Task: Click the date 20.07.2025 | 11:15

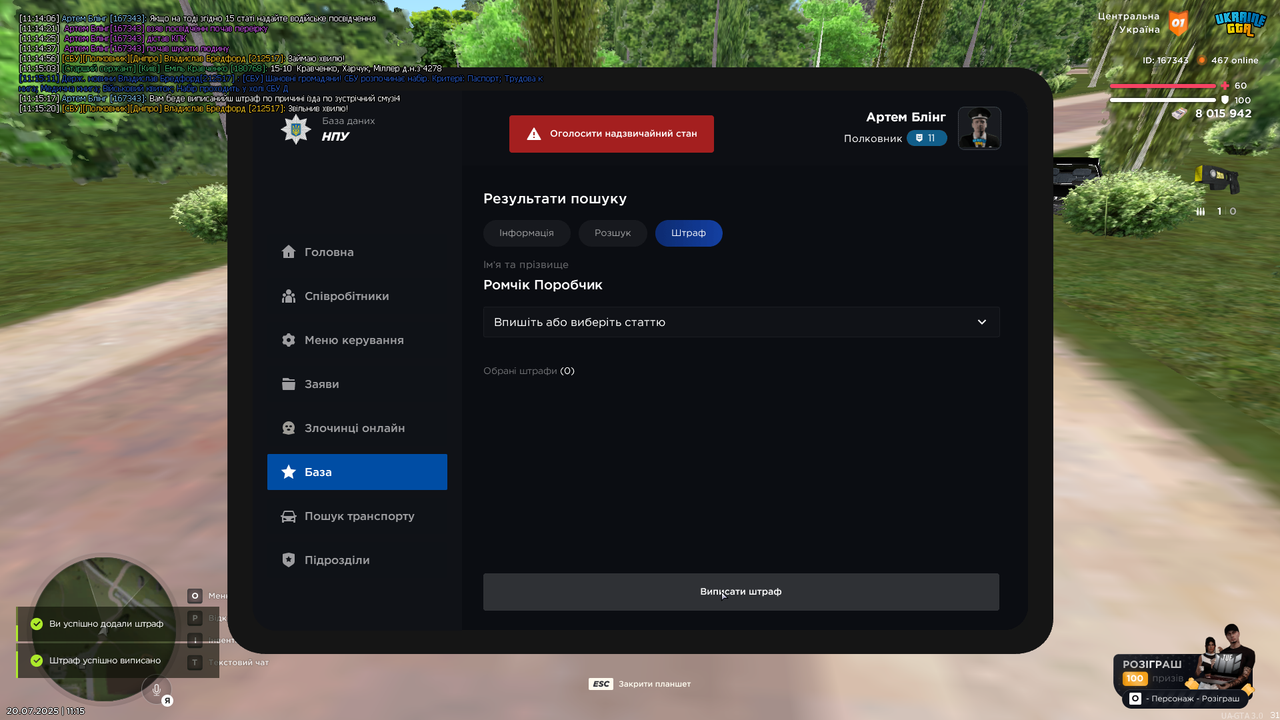Action: 46,711
